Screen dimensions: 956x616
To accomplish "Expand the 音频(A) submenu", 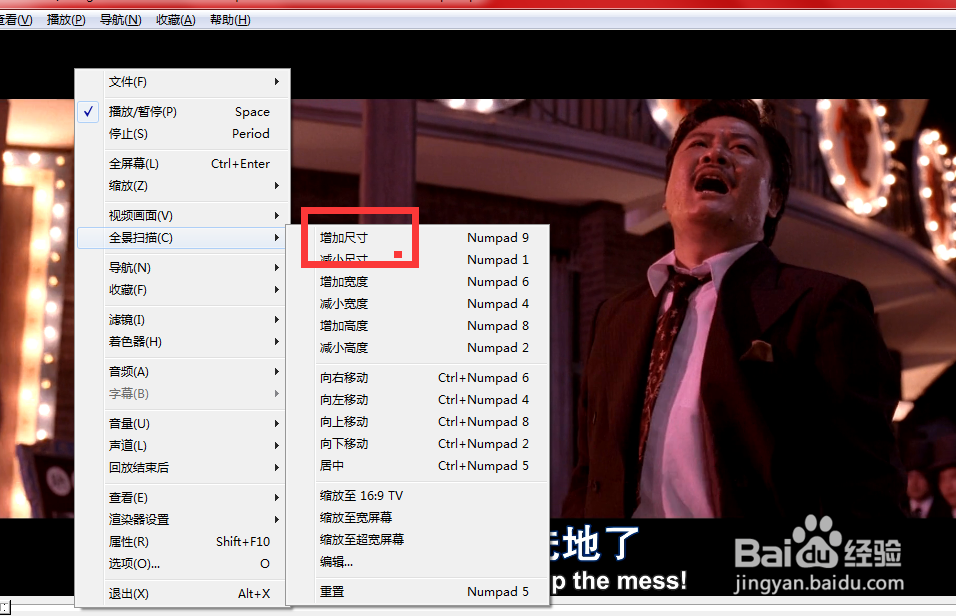I will 182,371.
